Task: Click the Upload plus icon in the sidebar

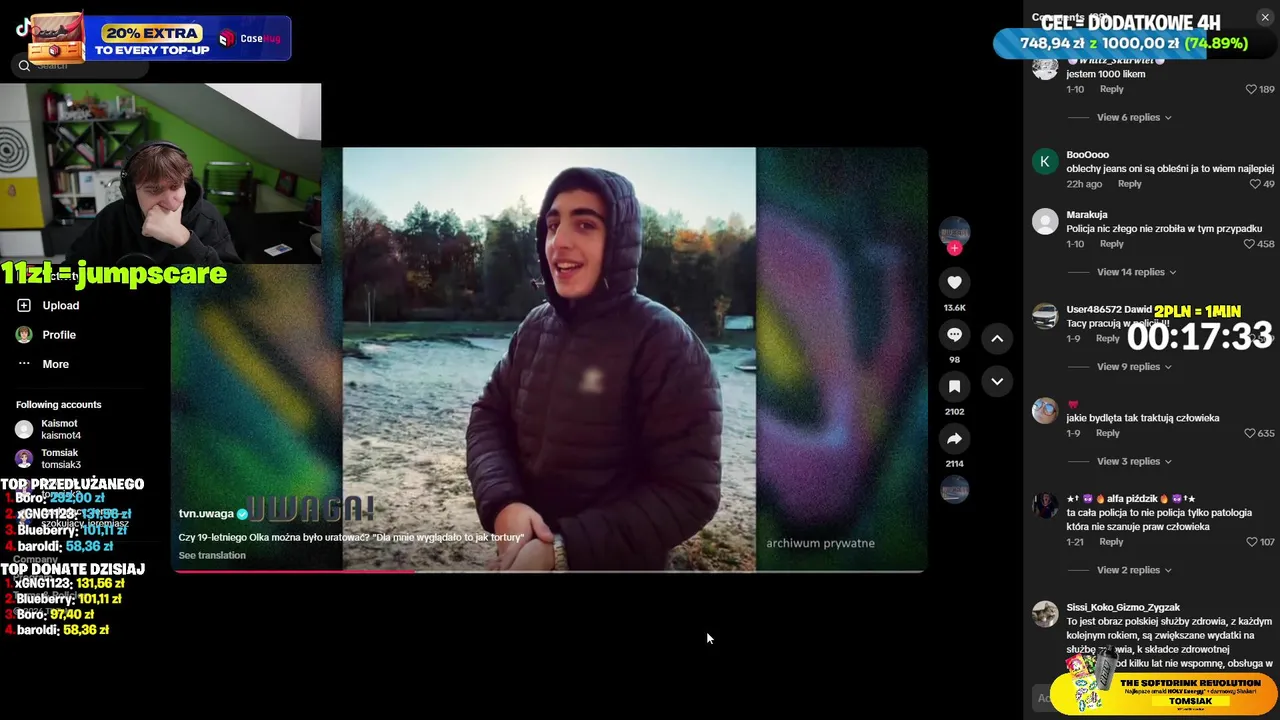Action: click(24, 305)
